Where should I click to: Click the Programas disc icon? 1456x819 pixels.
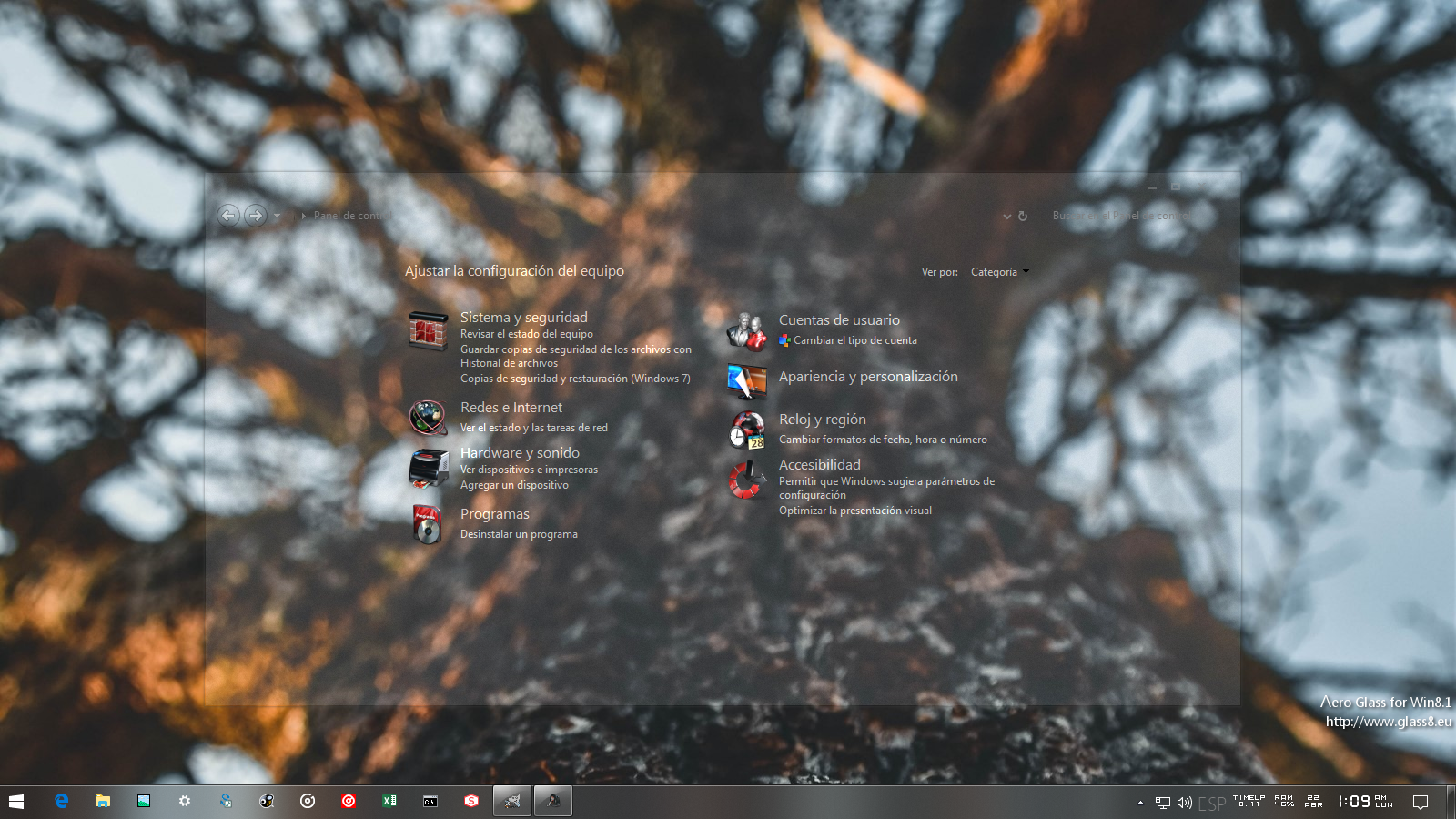tap(428, 524)
